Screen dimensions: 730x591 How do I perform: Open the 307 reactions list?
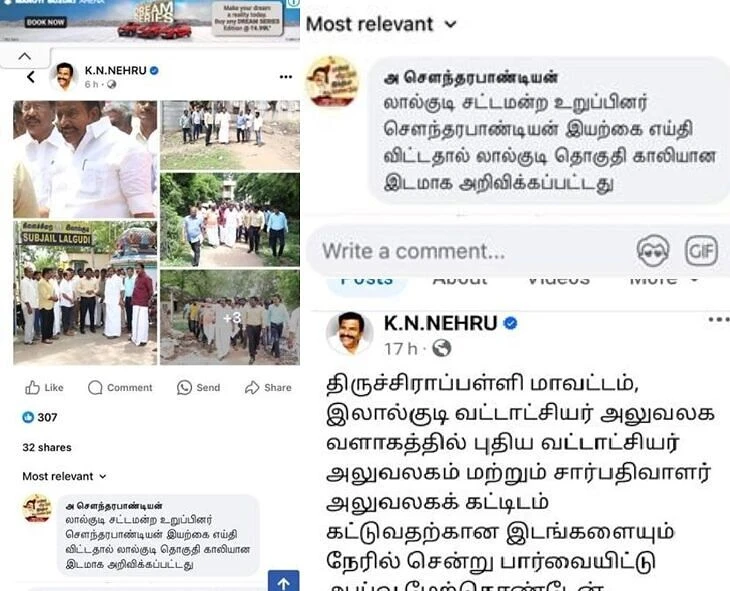pyautogui.click(x=40, y=417)
